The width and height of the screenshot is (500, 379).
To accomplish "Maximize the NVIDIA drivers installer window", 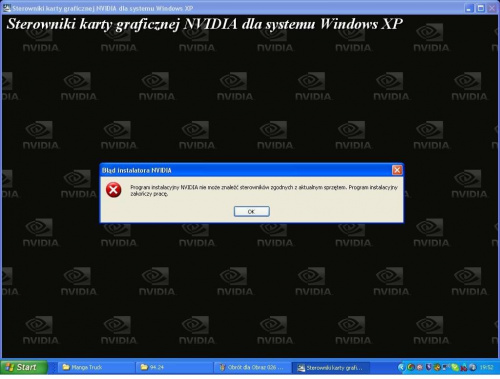I will click(x=481, y=9).
